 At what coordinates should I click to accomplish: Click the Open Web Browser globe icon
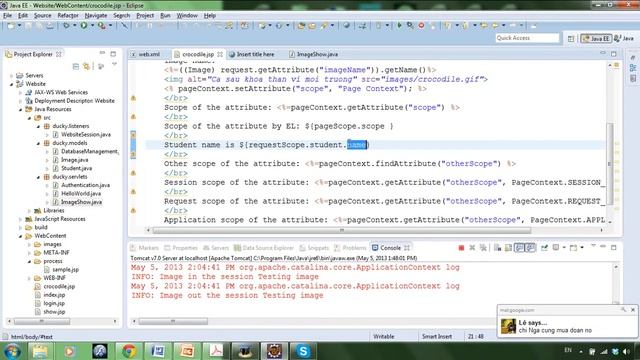(346, 25)
